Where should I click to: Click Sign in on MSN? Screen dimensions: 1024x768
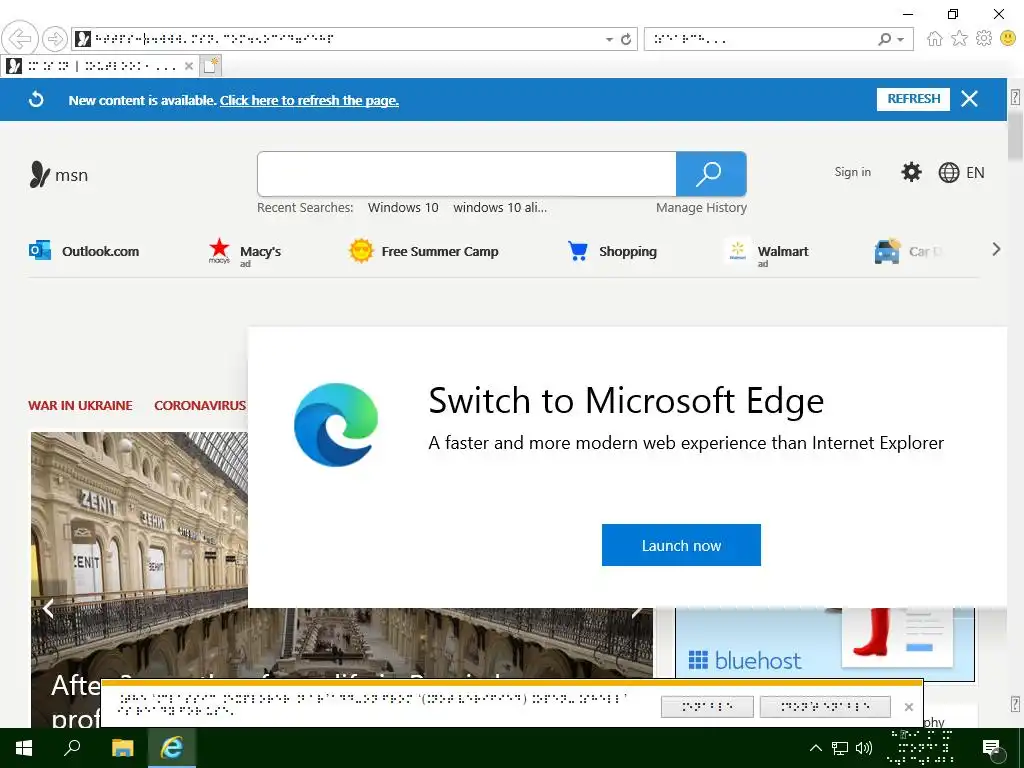[x=852, y=172]
